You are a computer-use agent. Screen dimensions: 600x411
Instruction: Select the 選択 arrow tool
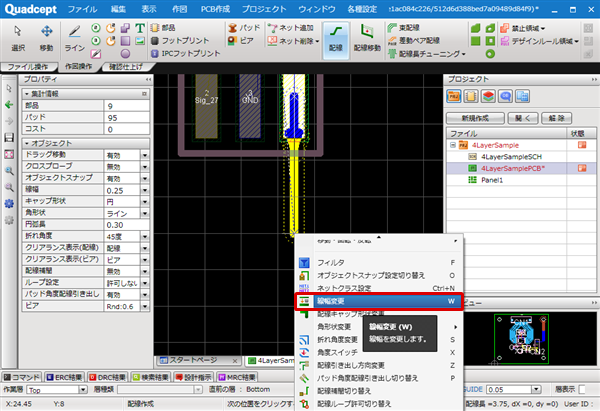[x=18, y=38]
